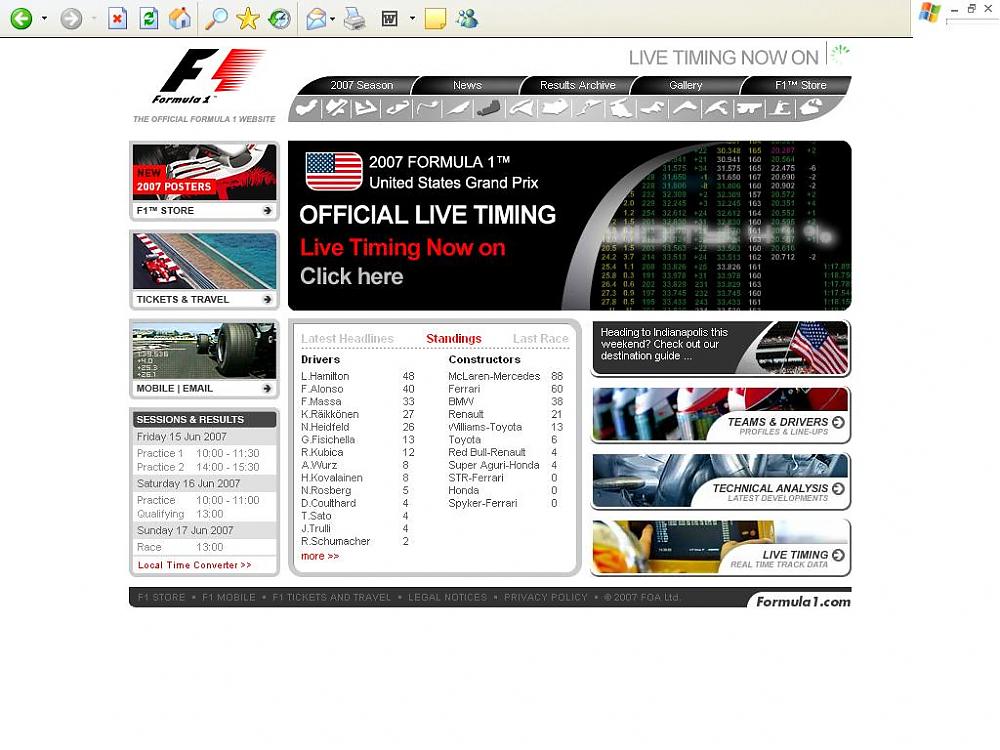Go to the browser Home page icon
The width and height of the screenshot is (1000, 750).
coord(180,18)
